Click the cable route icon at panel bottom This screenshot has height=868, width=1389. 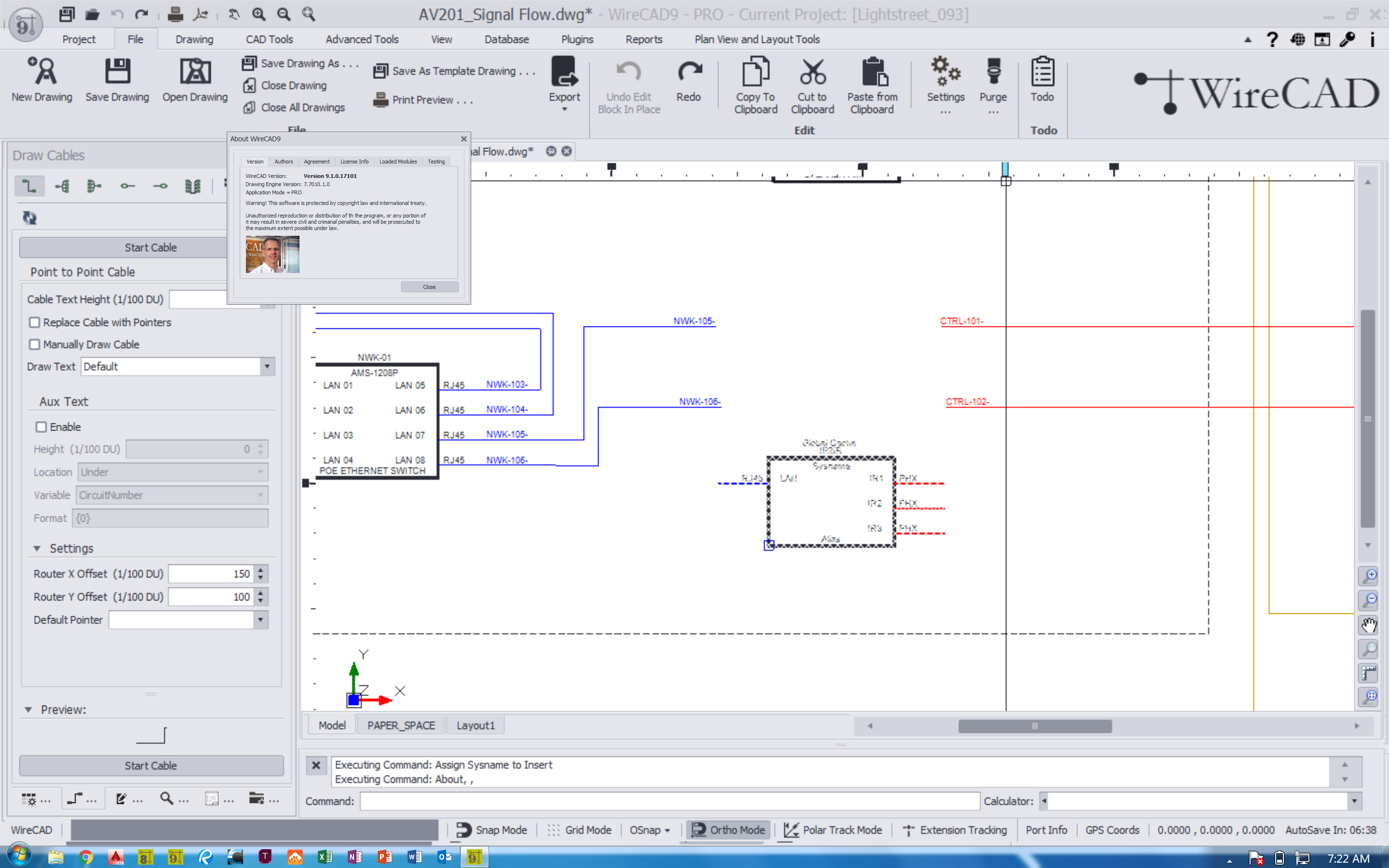click(x=75, y=799)
